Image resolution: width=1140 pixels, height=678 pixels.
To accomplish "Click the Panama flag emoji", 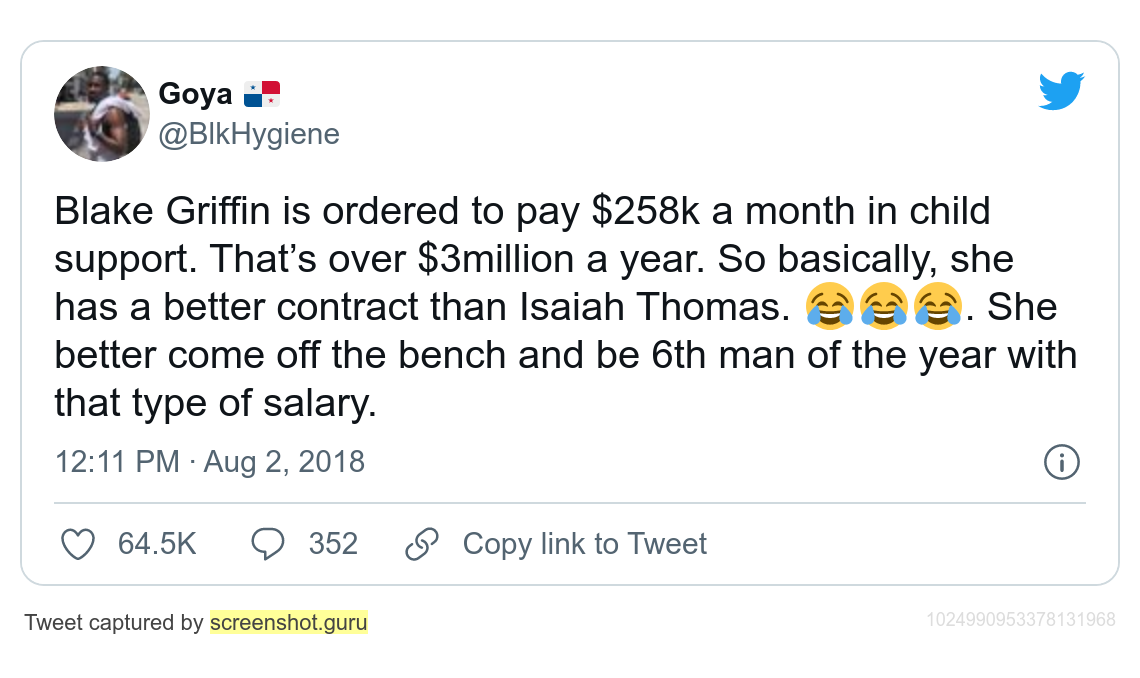I will coord(262,94).
